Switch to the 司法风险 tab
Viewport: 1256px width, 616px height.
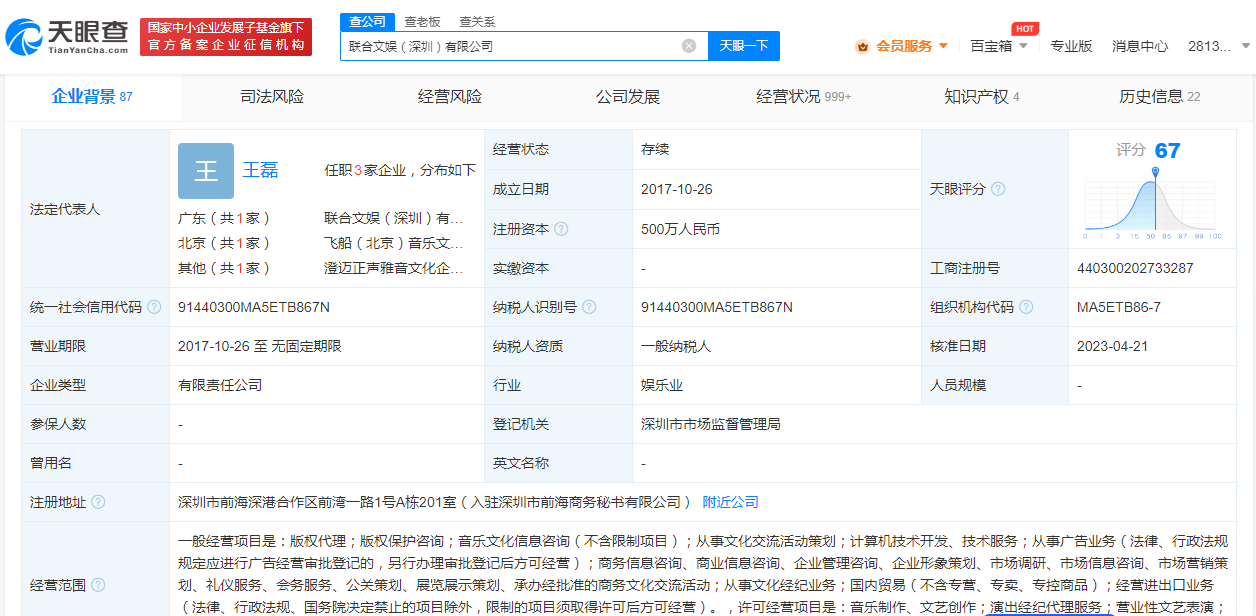point(272,97)
